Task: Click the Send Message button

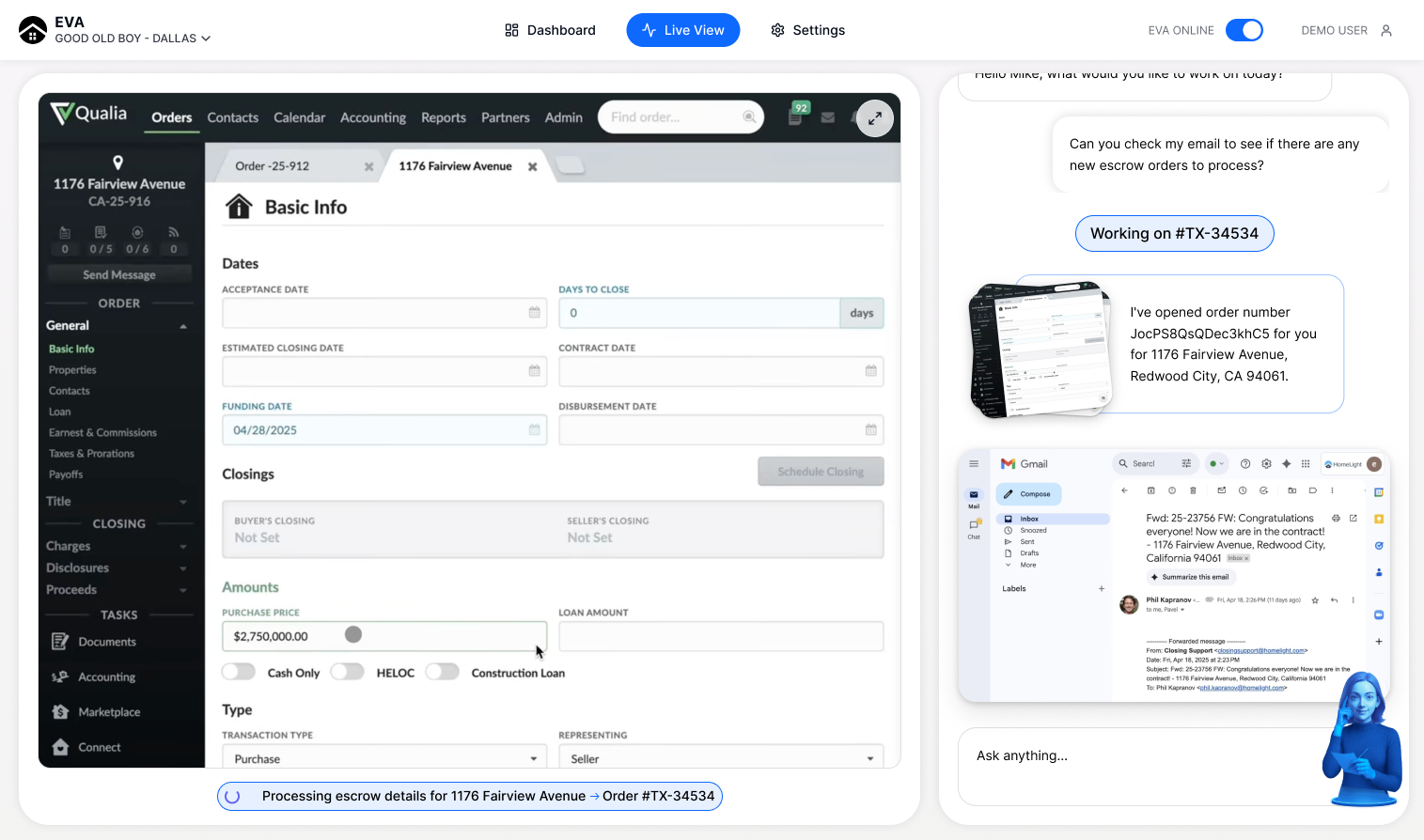Action: click(119, 274)
